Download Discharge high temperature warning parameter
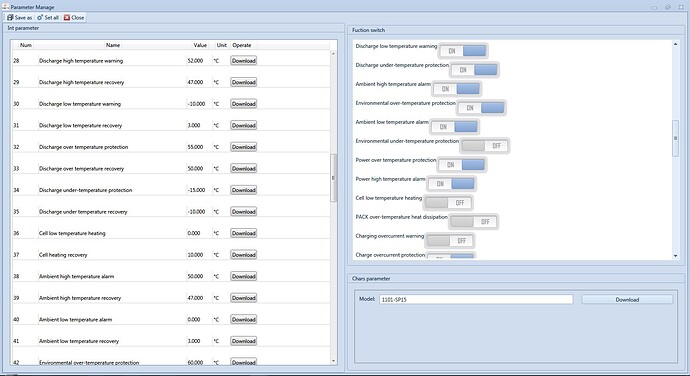The width and height of the screenshot is (690, 376). coord(243,61)
